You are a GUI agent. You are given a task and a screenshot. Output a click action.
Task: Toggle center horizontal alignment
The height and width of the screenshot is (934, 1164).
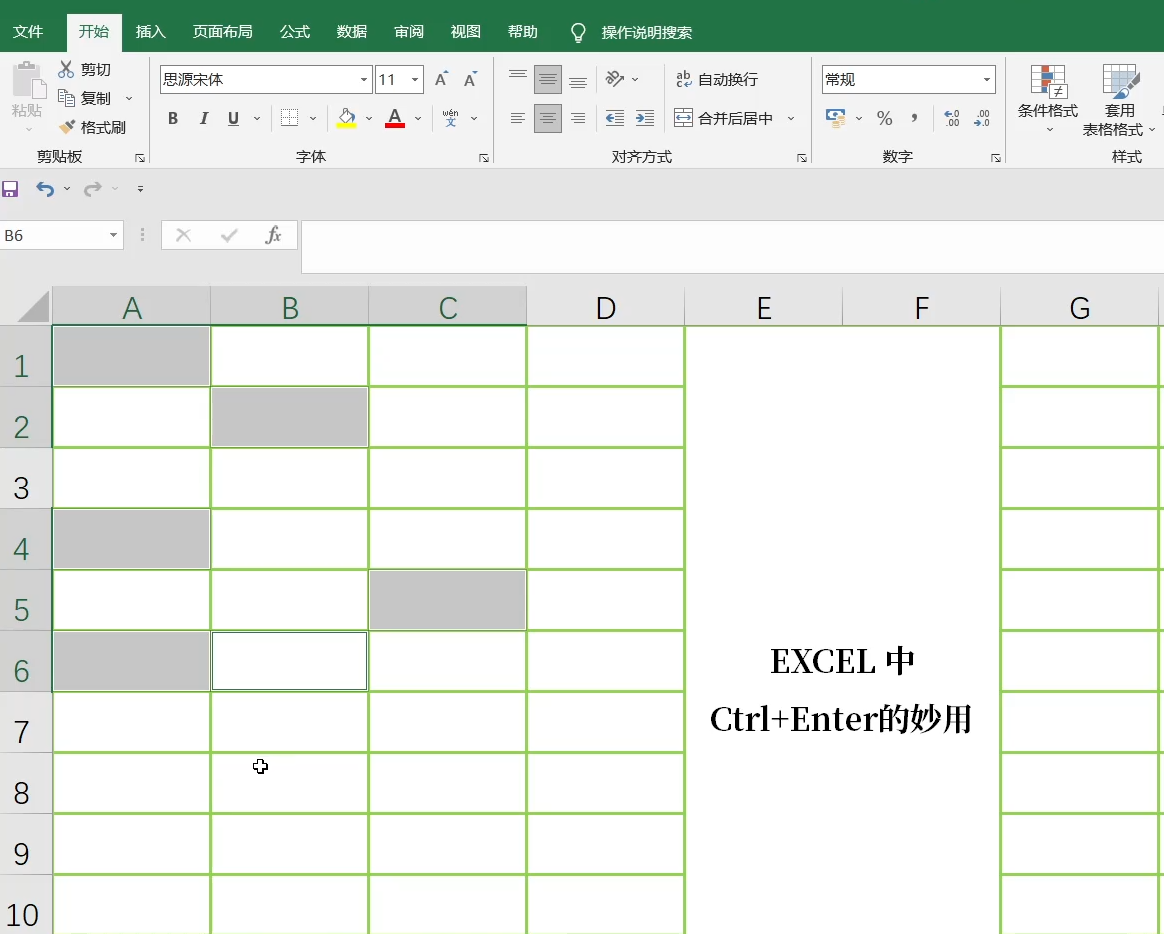548,118
